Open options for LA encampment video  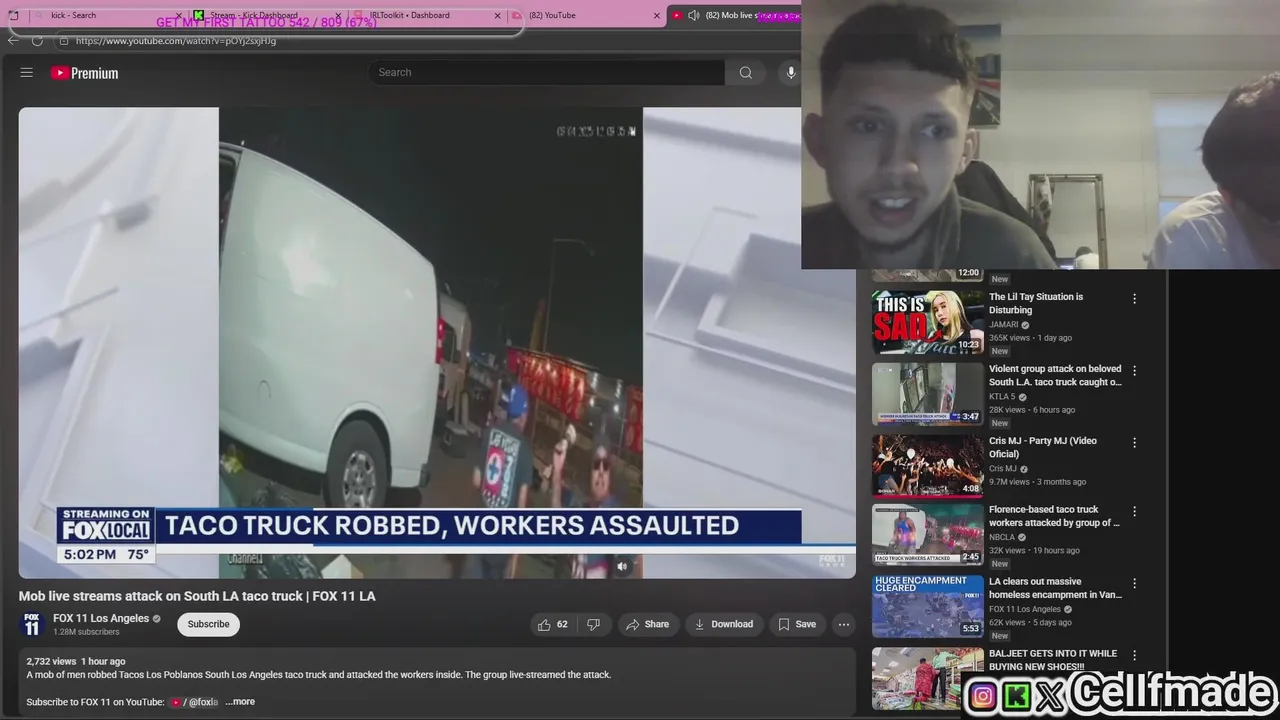(1134, 584)
